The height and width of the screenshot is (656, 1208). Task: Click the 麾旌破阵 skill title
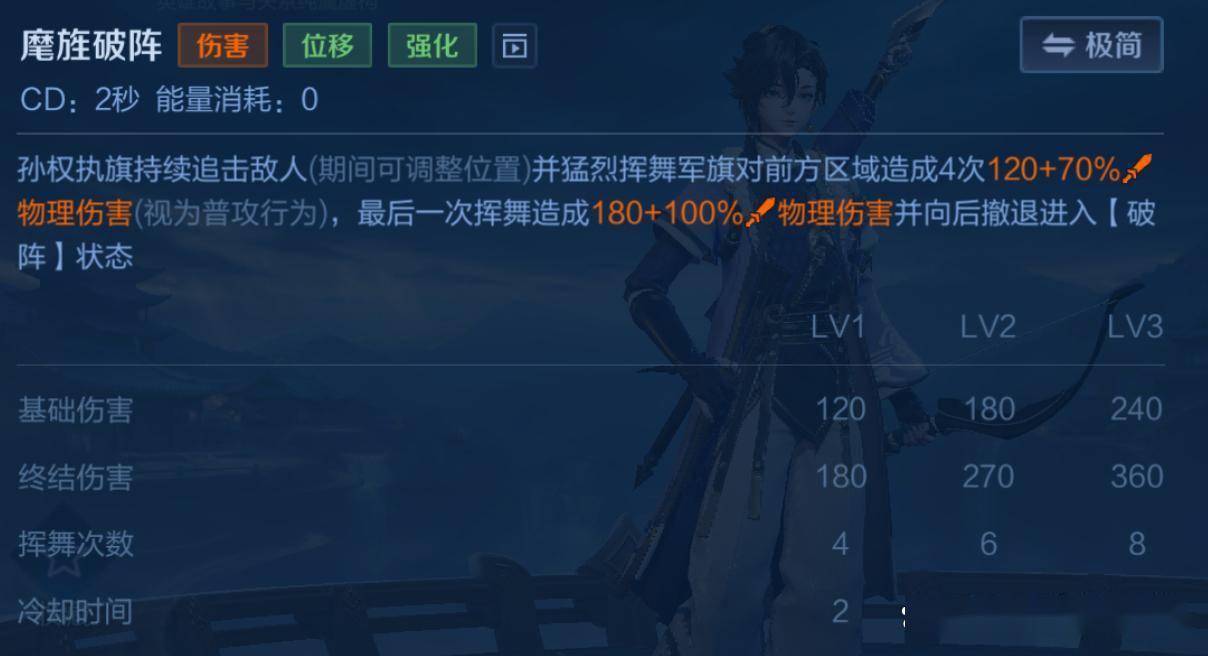[x=91, y=46]
